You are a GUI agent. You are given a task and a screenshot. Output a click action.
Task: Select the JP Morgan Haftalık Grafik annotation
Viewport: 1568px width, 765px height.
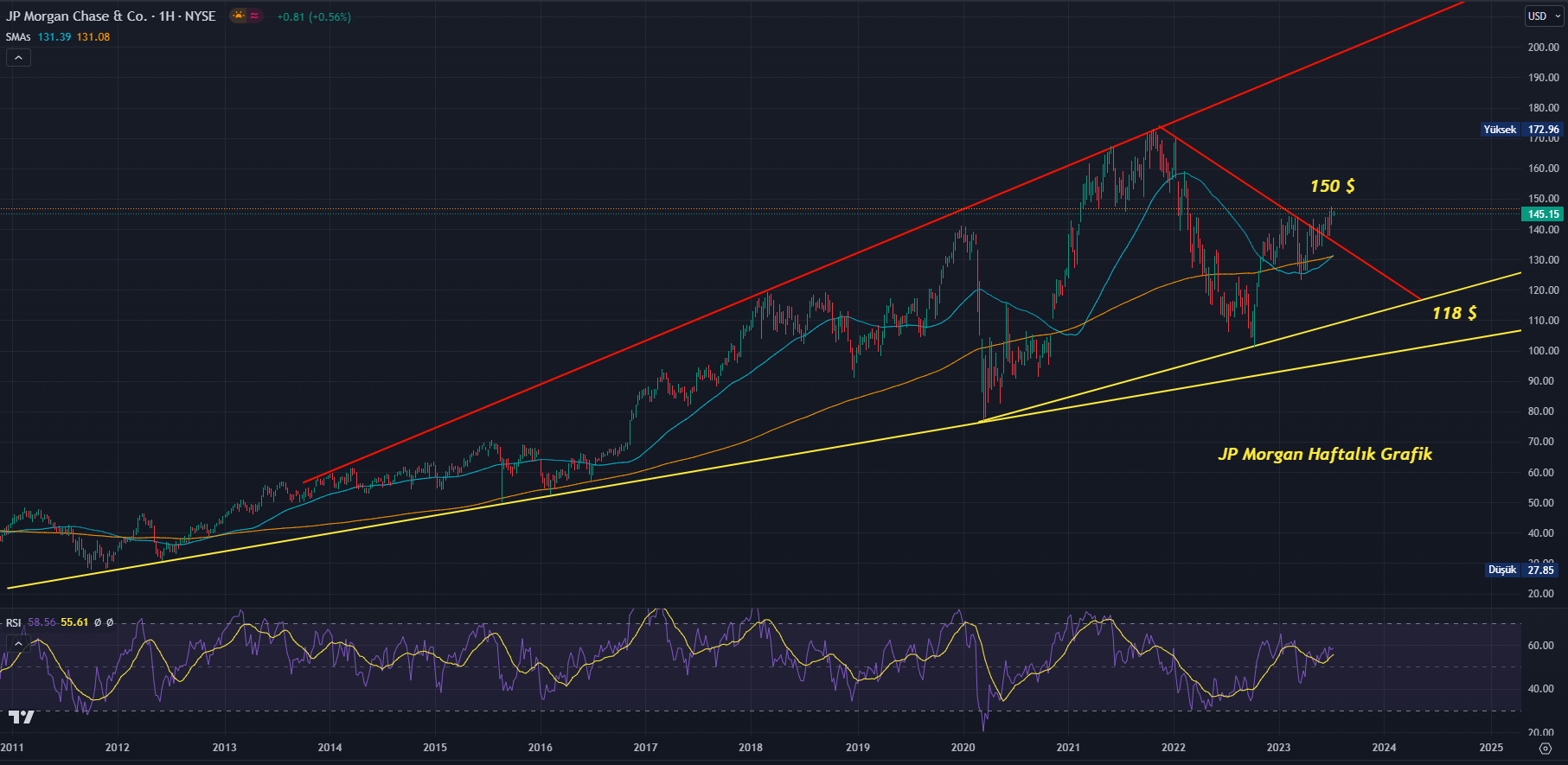pyautogui.click(x=1325, y=454)
